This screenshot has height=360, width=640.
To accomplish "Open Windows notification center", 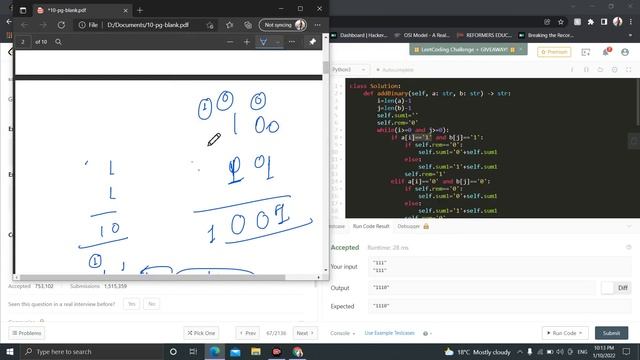I will [x=627, y=351].
